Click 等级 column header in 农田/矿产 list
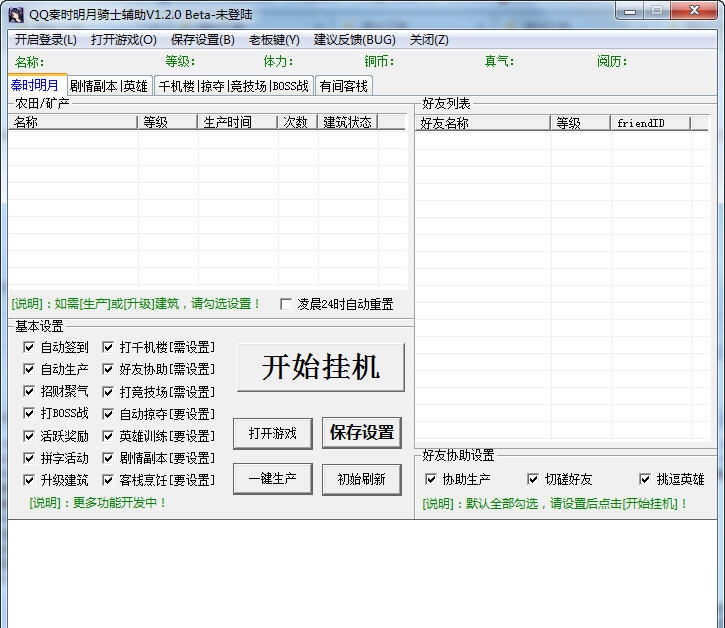 point(168,122)
